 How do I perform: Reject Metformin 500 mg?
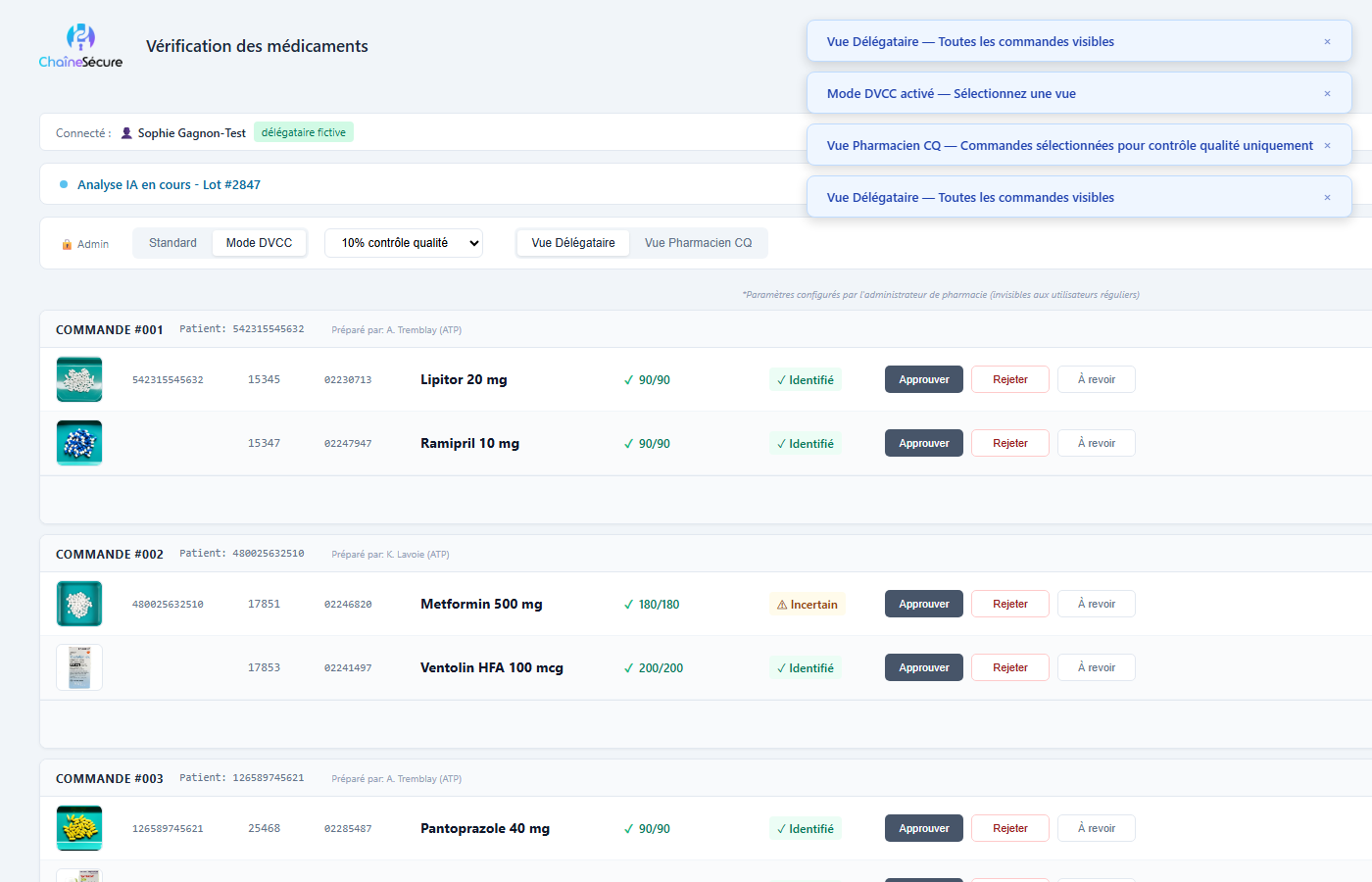(1009, 604)
